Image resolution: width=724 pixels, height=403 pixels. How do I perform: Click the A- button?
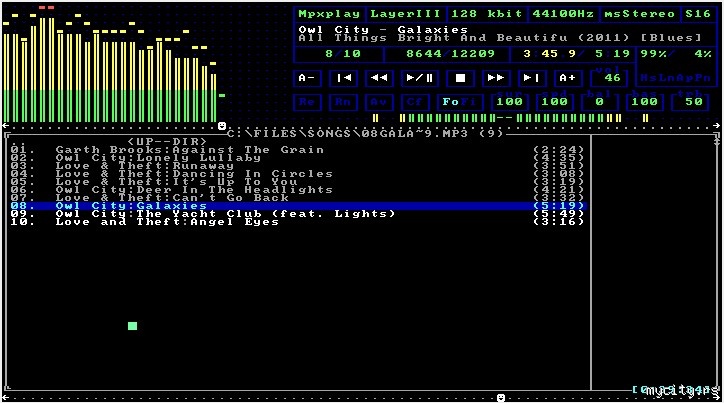click(x=307, y=78)
